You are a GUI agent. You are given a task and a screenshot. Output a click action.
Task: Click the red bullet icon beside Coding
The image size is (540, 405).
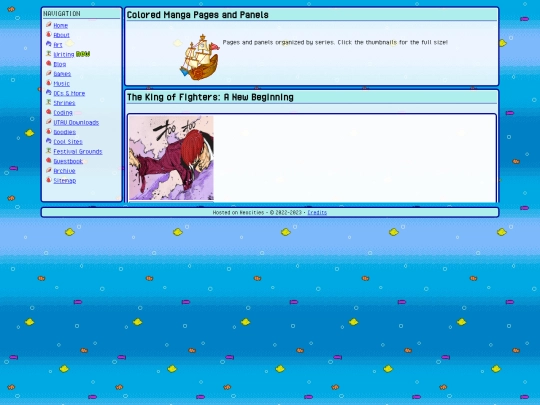point(49,112)
